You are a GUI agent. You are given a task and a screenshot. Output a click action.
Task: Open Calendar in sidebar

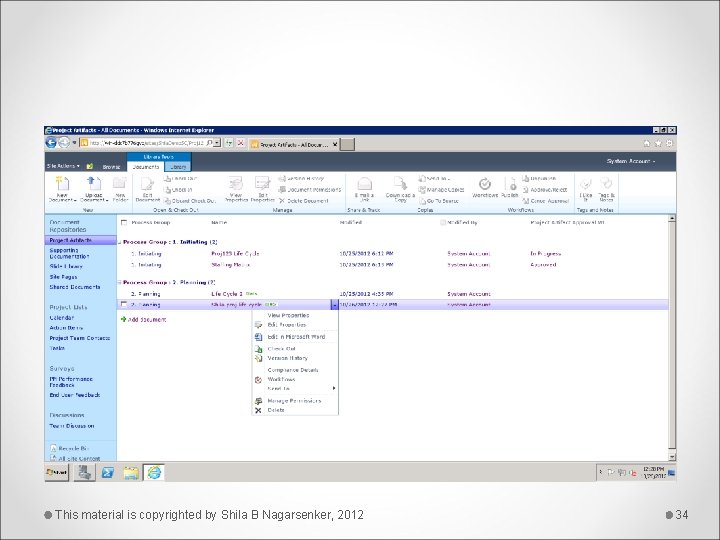coord(62,318)
